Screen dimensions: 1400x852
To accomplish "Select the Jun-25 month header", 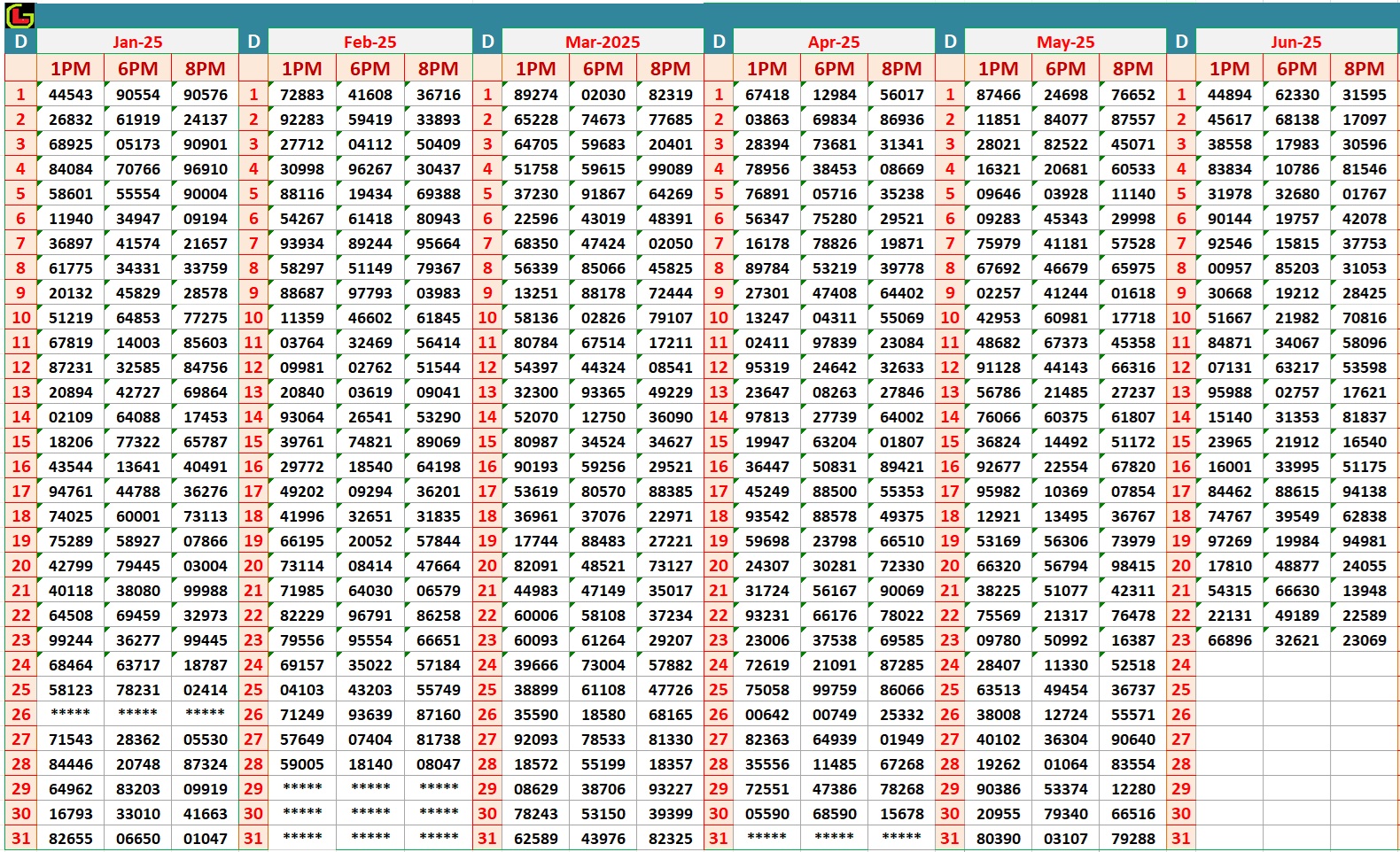I will point(1296,42).
